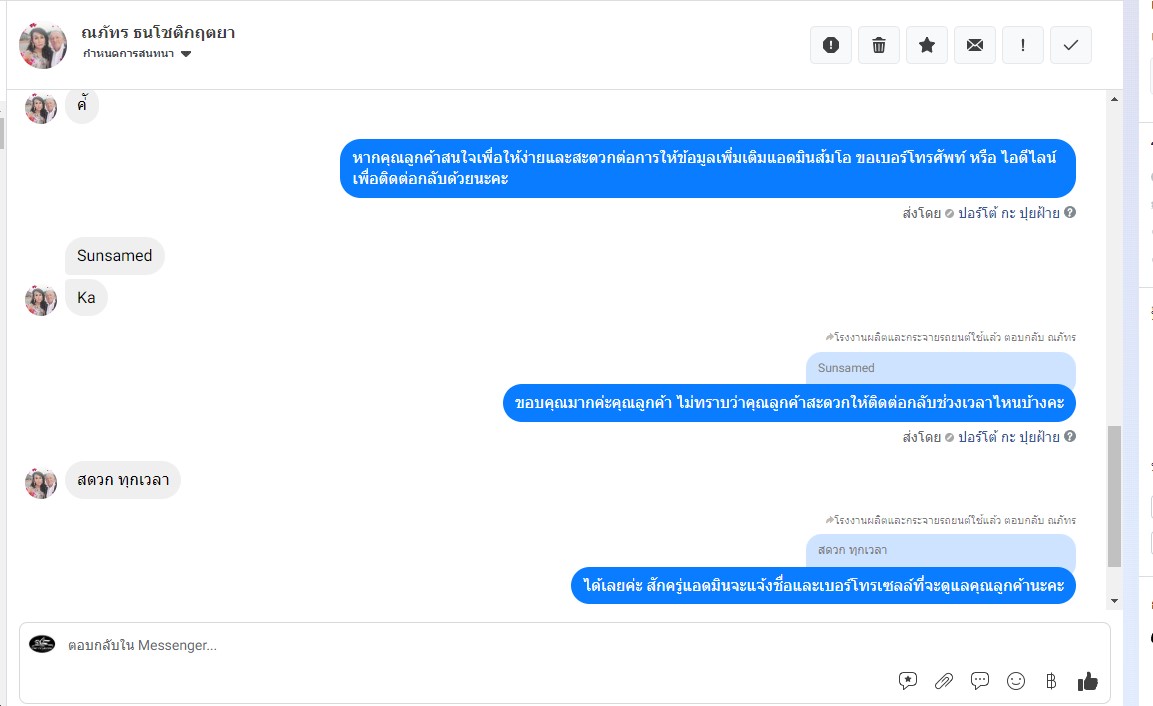The image size is (1153, 706).
Task: Star this conversation to follow up
Action: (x=927, y=45)
